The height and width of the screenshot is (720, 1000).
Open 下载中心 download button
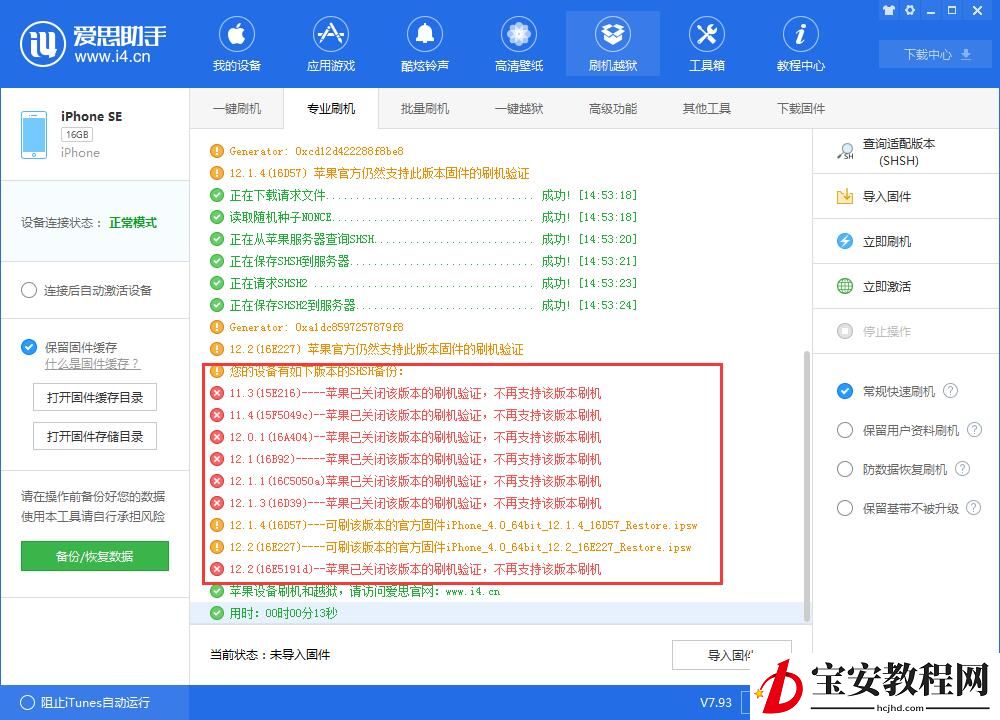(937, 54)
